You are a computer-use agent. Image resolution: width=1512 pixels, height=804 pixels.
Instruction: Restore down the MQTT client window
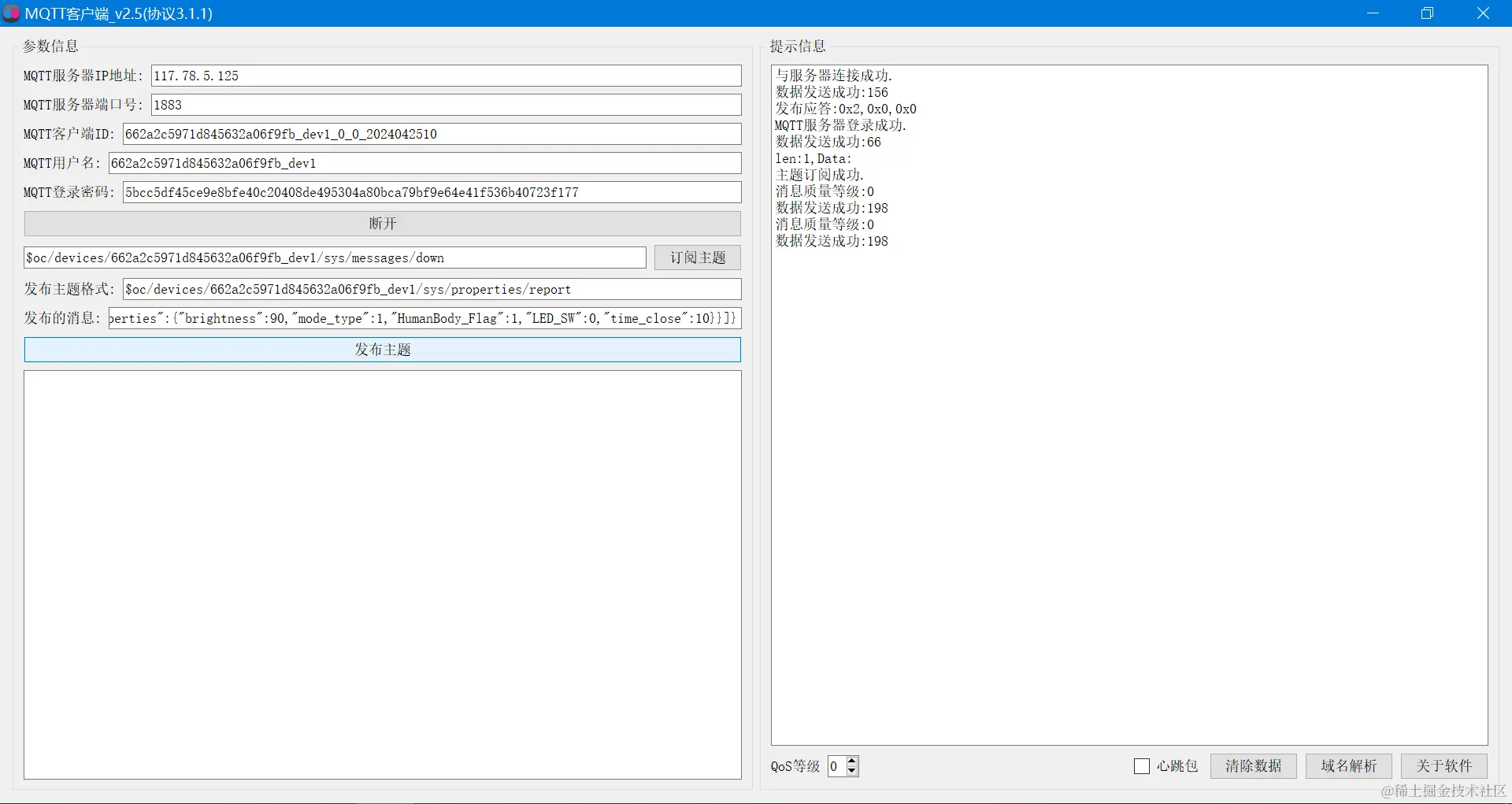(x=1427, y=13)
